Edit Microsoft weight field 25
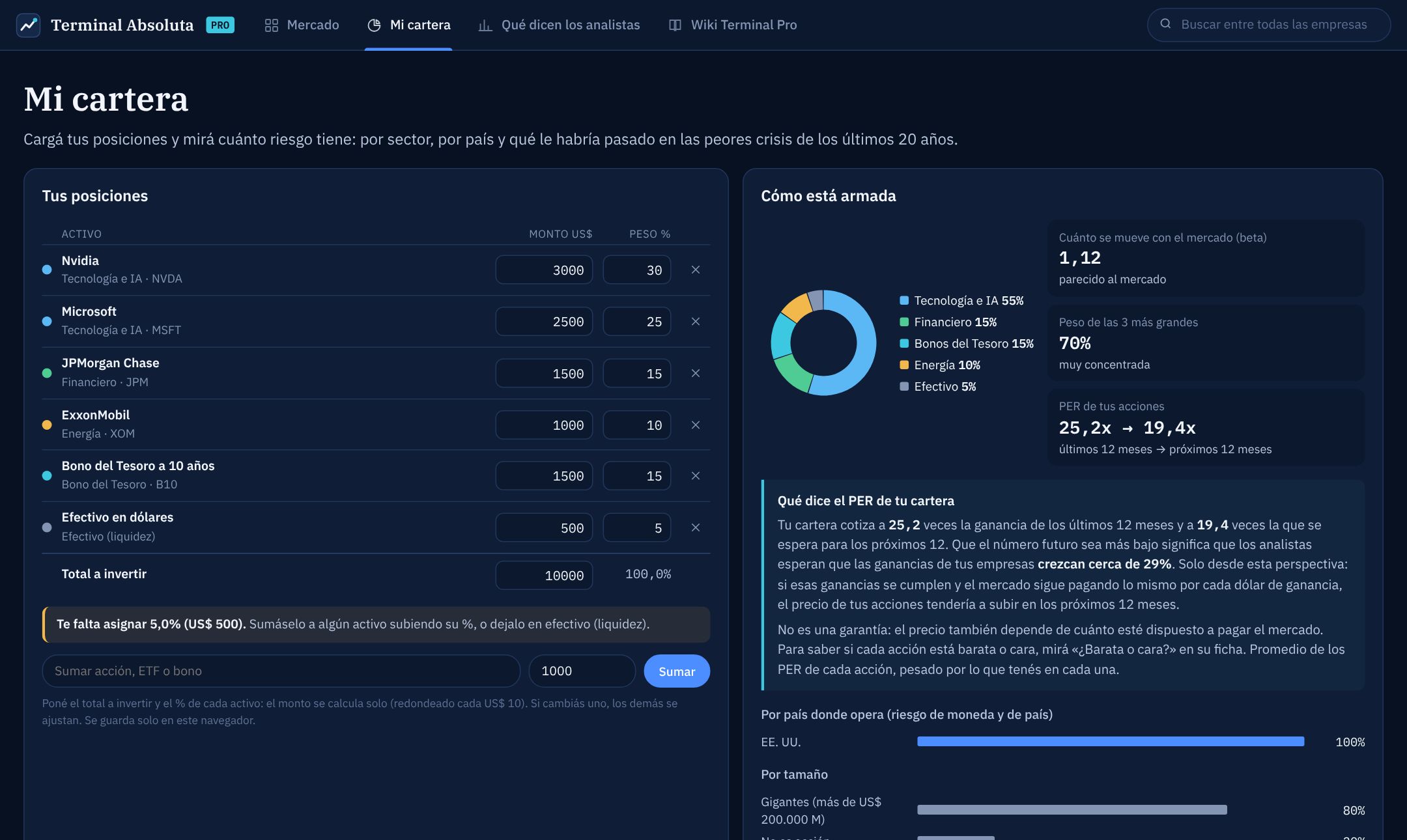Screen dimensions: 1407x840 [x=636, y=322]
